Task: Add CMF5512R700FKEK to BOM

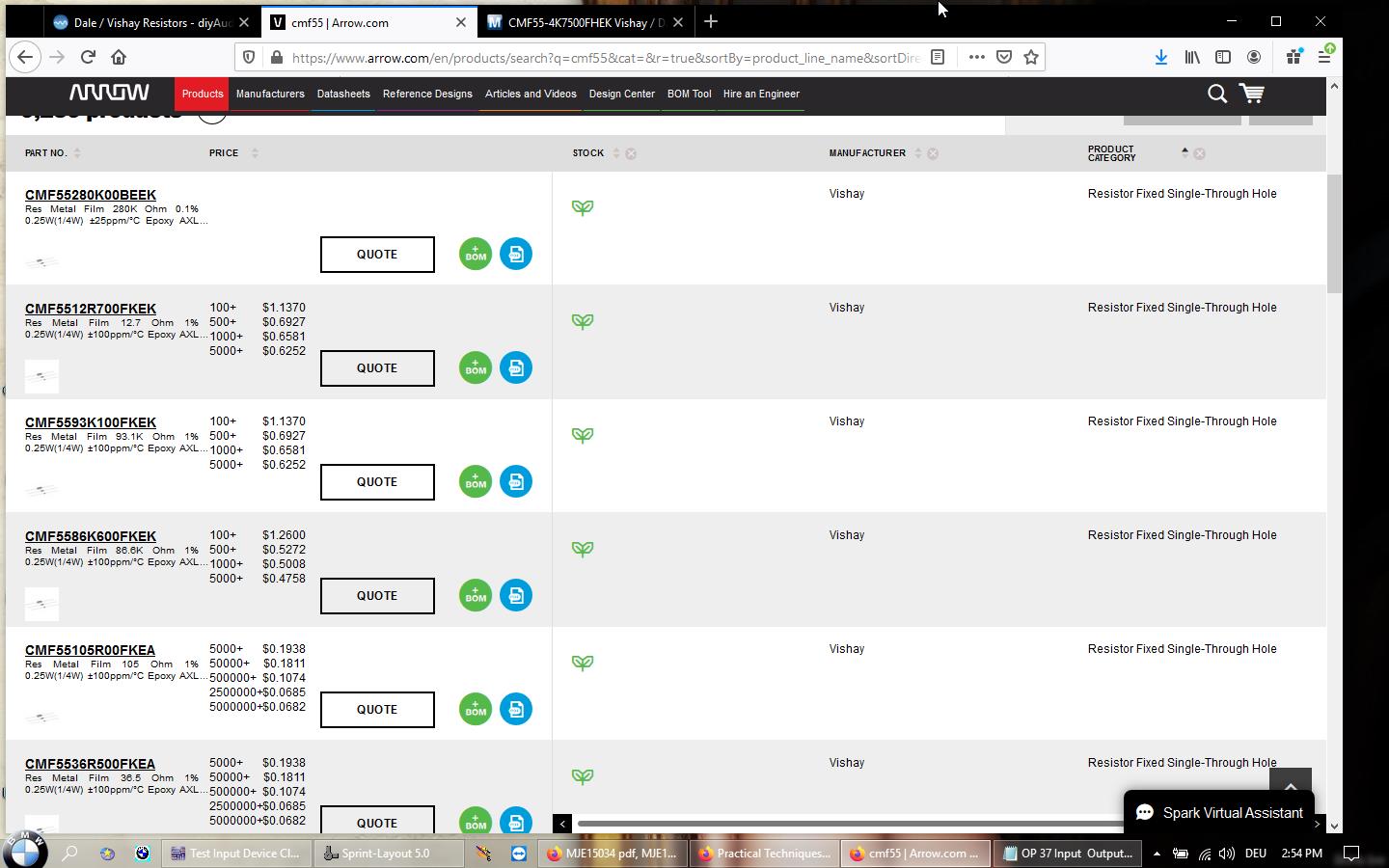Action: (476, 367)
